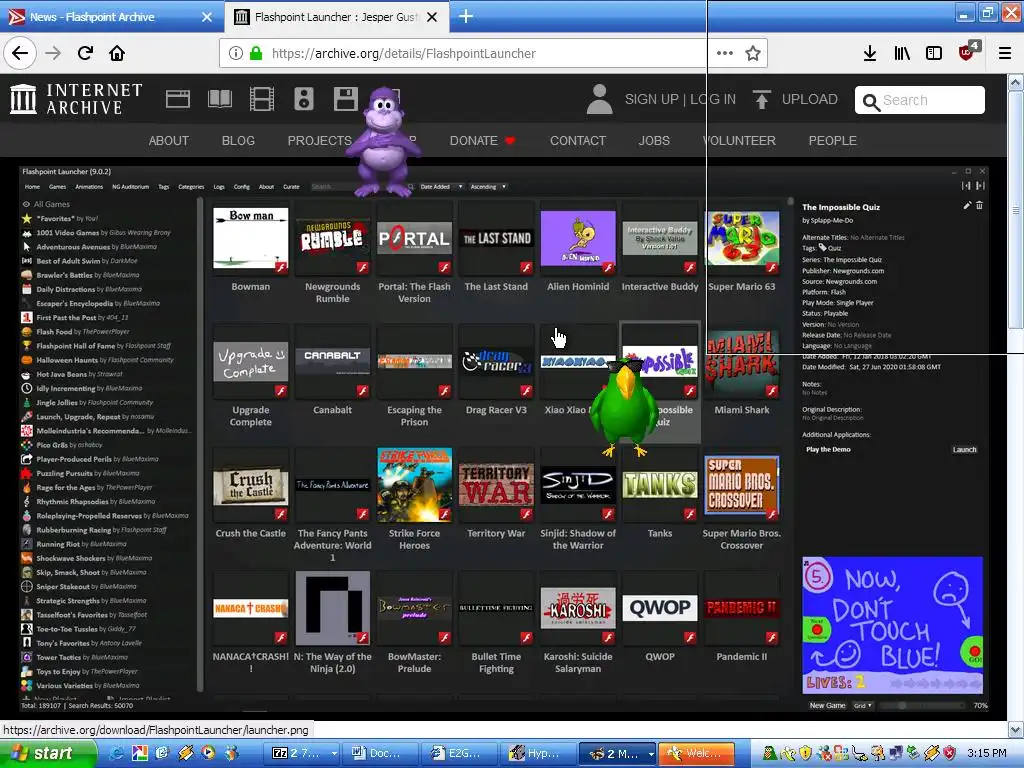Open the 2 M... Firefox taskbar group

(618, 753)
